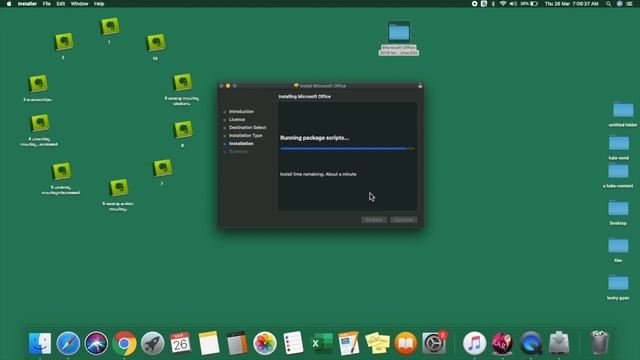The image size is (640, 360).
Task: Select the Microsoft Office folder on desktop
Action: click(399, 32)
